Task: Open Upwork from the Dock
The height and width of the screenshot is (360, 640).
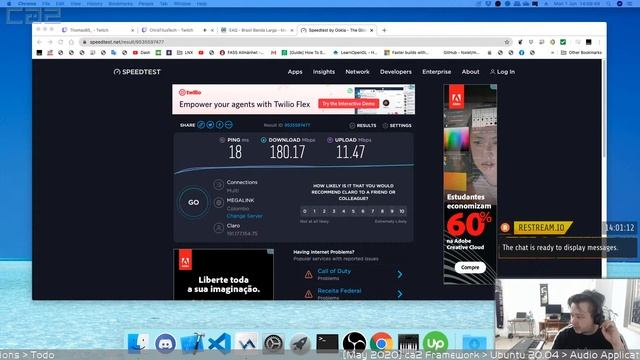Action: coord(435,342)
